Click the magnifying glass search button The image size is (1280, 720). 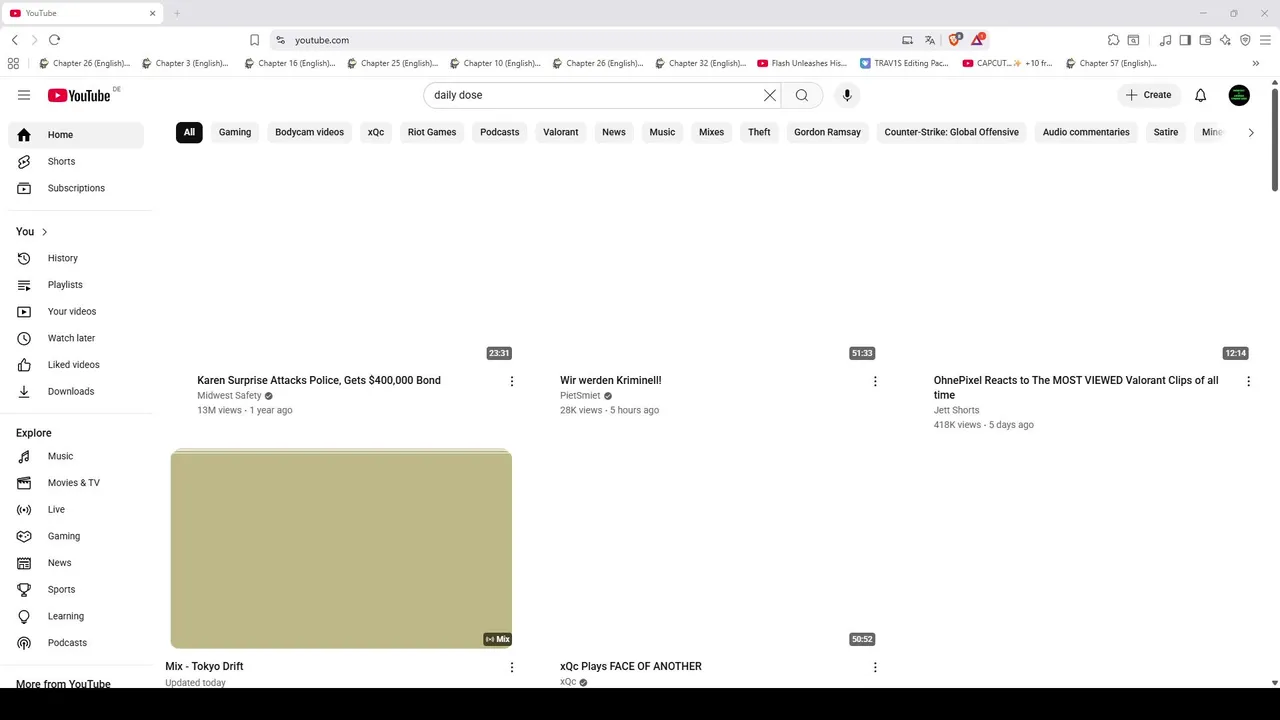802,95
